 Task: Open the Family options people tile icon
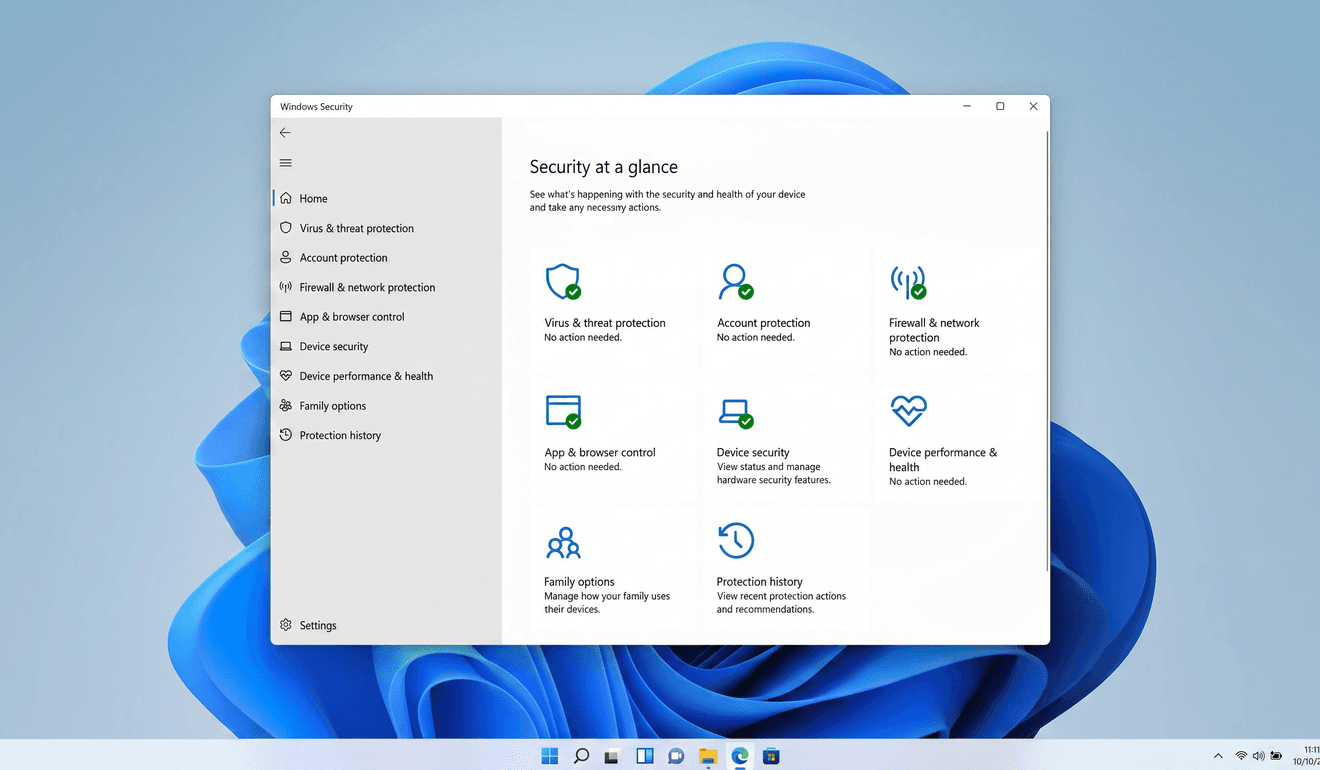pyautogui.click(x=563, y=542)
